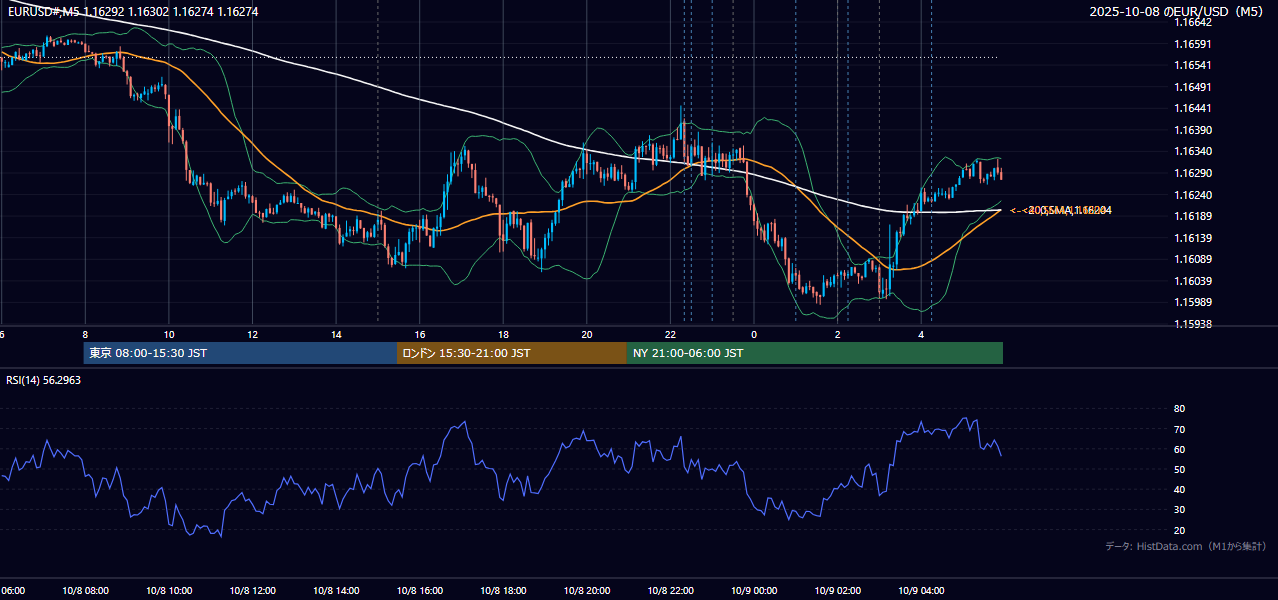
Task: Click the 10/8 18:00 bottom date label
Action: (503, 591)
